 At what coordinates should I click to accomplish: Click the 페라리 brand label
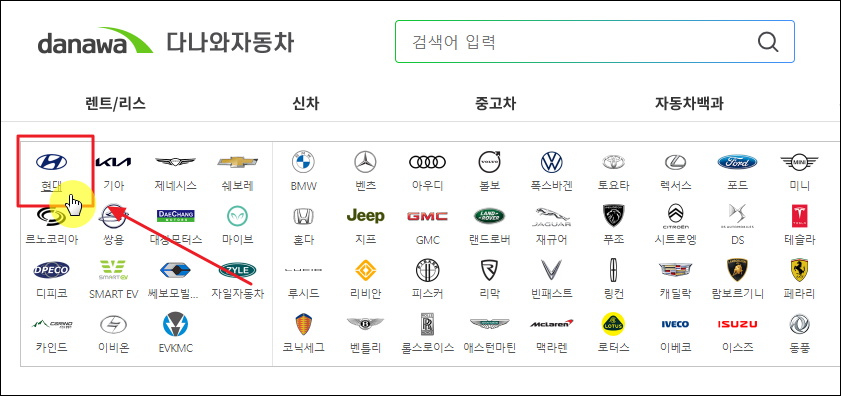click(800, 294)
